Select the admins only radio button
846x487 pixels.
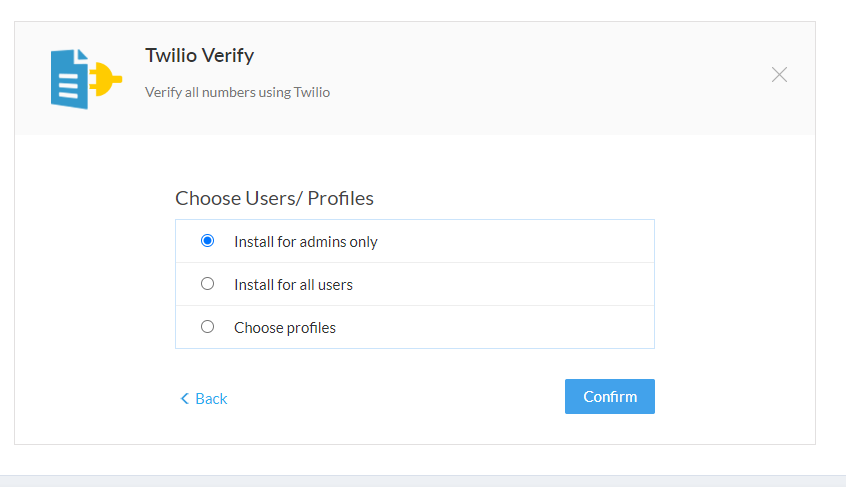(x=207, y=241)
